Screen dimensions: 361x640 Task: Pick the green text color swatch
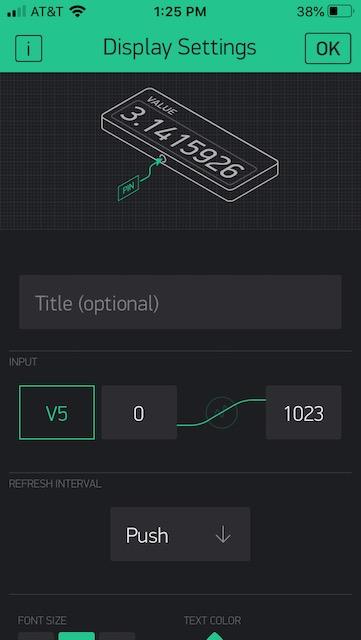pos(214,636)
